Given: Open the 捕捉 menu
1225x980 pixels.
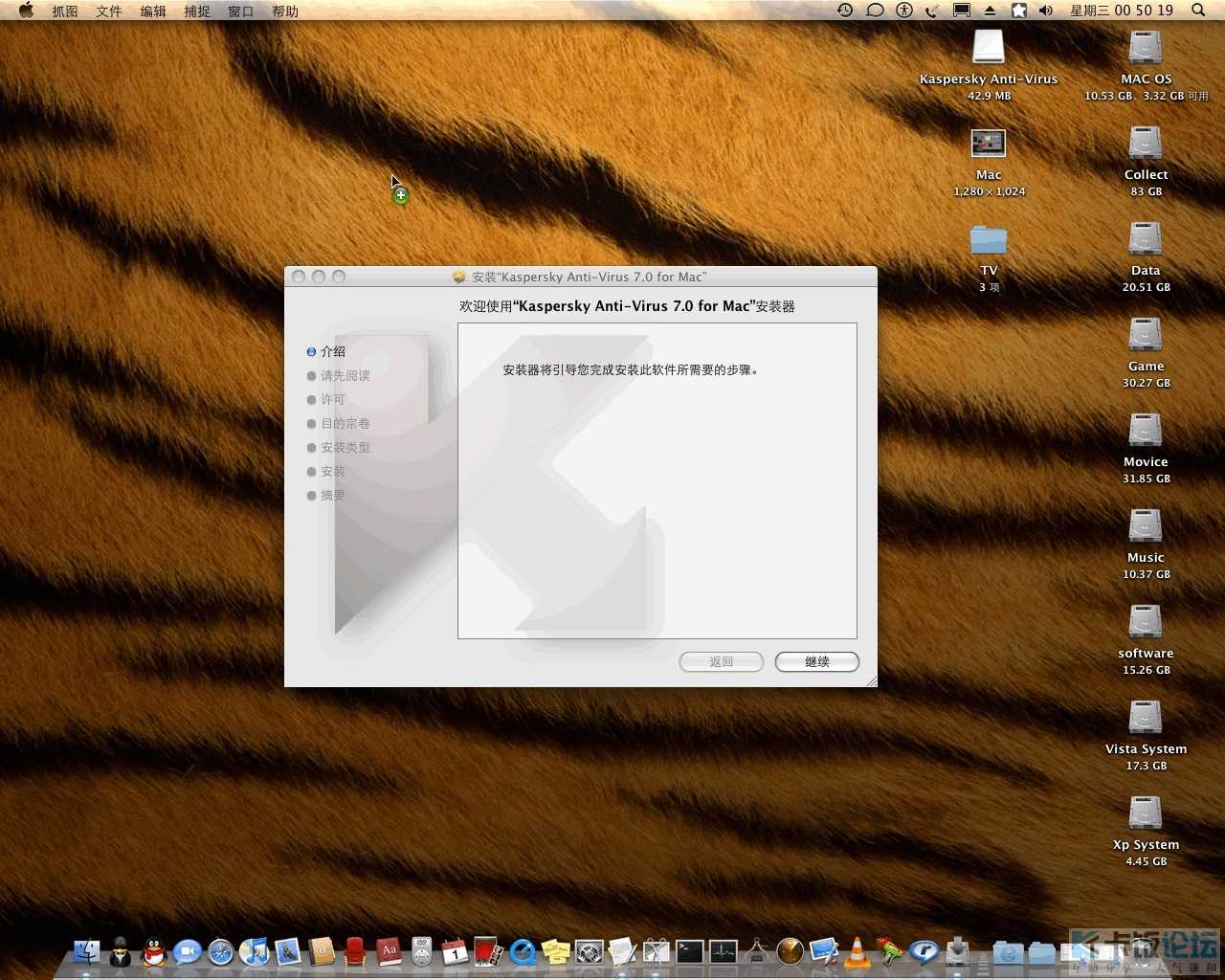Looking at the screenshot, I should click(x=197, y=11).
